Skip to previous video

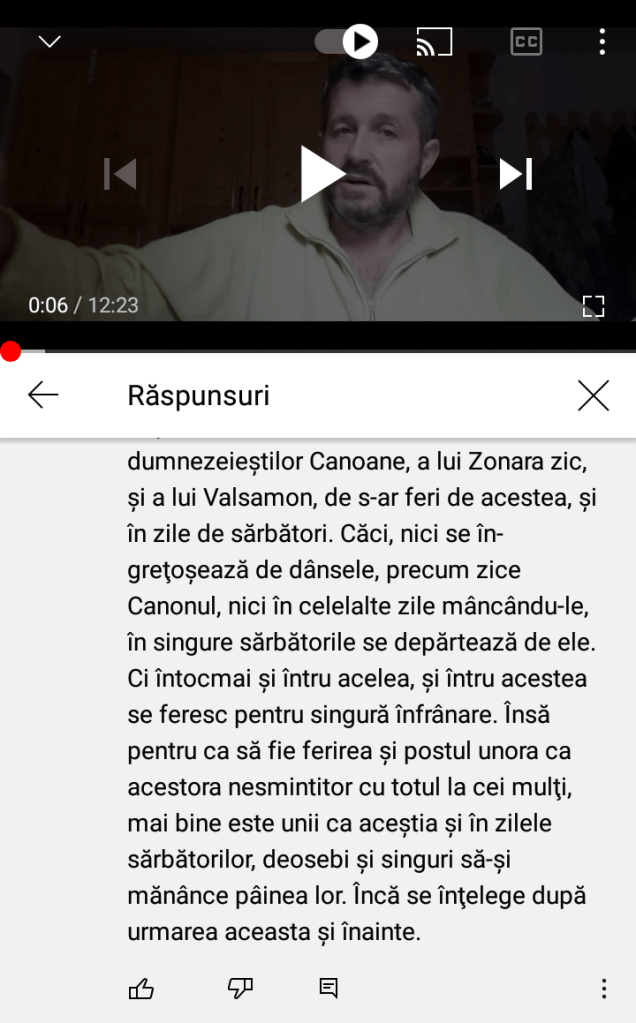pyautogui.click(x=120, y=174)
